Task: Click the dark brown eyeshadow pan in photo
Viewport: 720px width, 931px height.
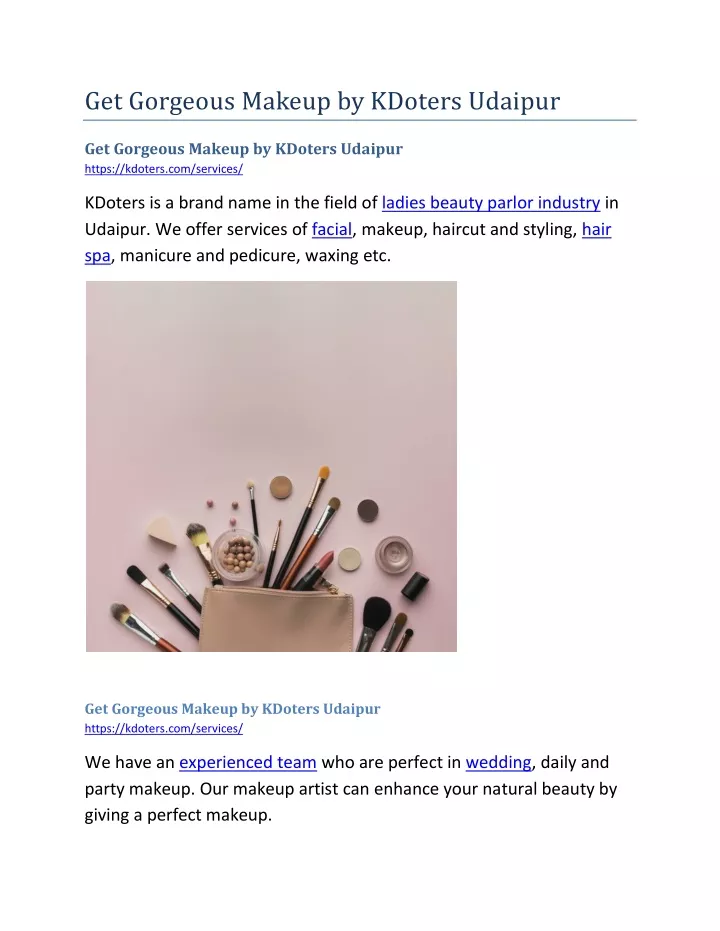Action: pos(367,509)
